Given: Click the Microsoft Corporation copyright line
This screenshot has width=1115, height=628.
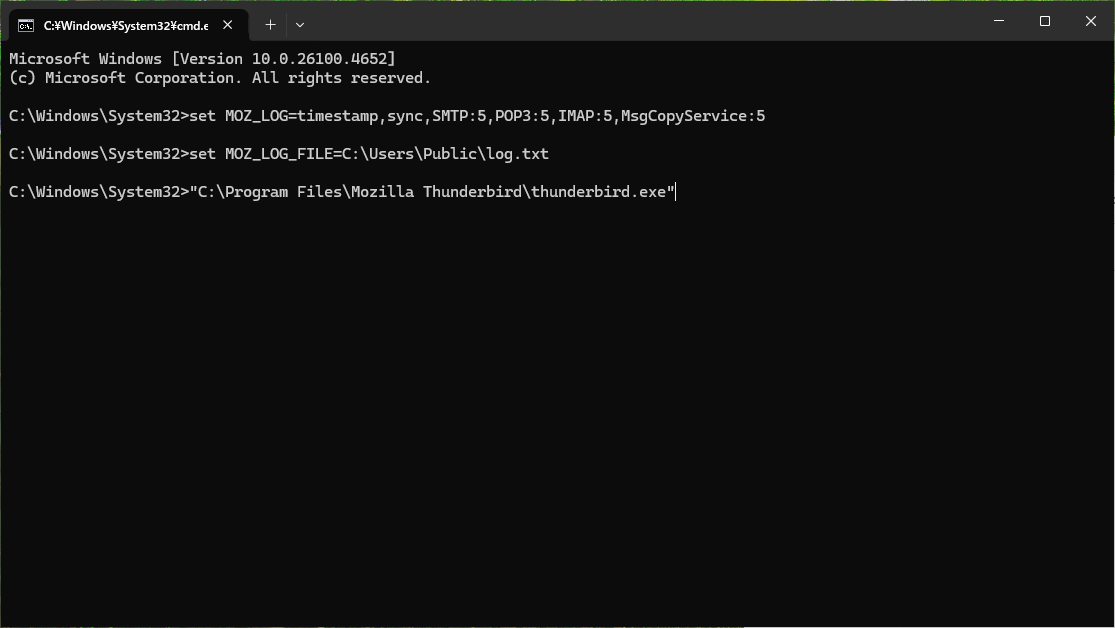Looking at the screenshot, I should click(220, 78).
